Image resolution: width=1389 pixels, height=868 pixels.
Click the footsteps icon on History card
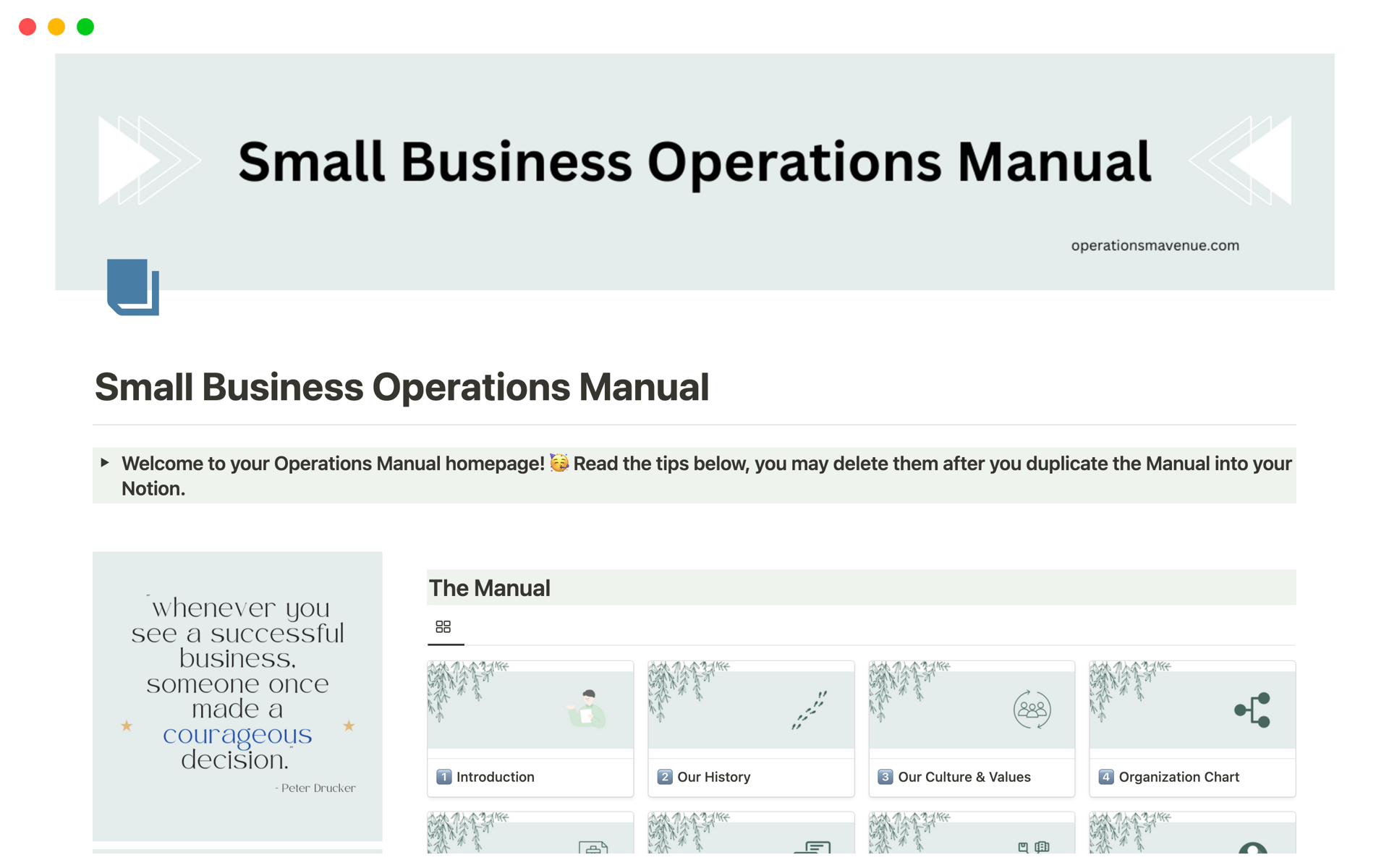810,710
